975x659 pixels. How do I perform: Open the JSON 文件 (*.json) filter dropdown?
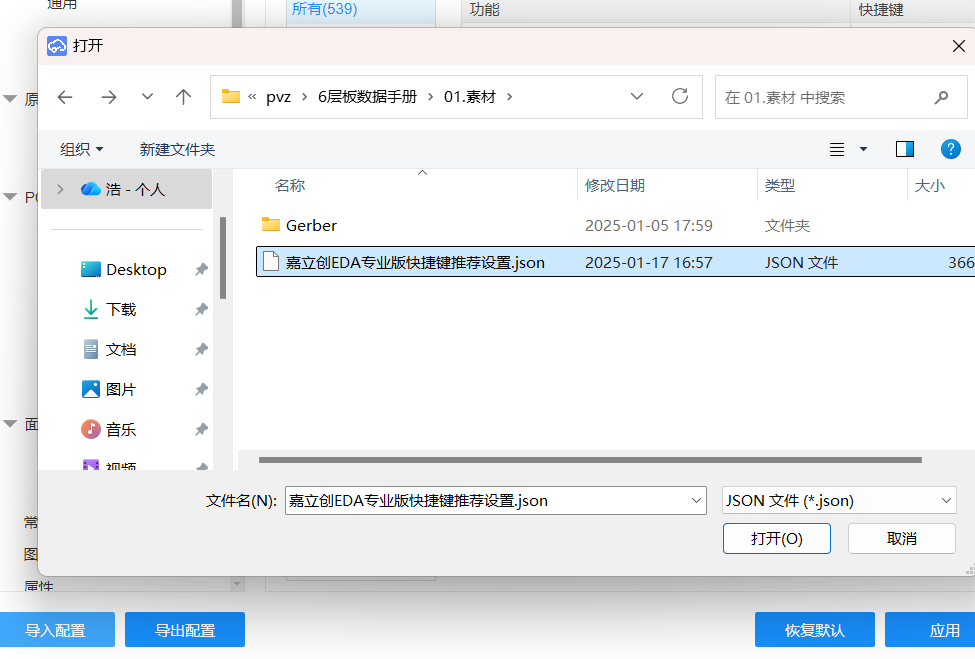839,500
